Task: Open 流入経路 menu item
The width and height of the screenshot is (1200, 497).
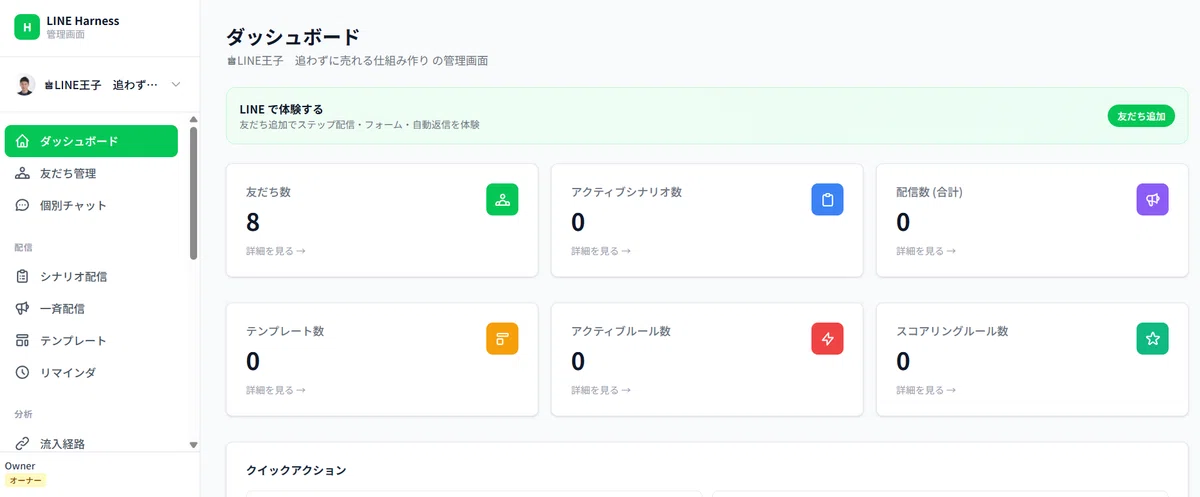Action: pos(91,443)
